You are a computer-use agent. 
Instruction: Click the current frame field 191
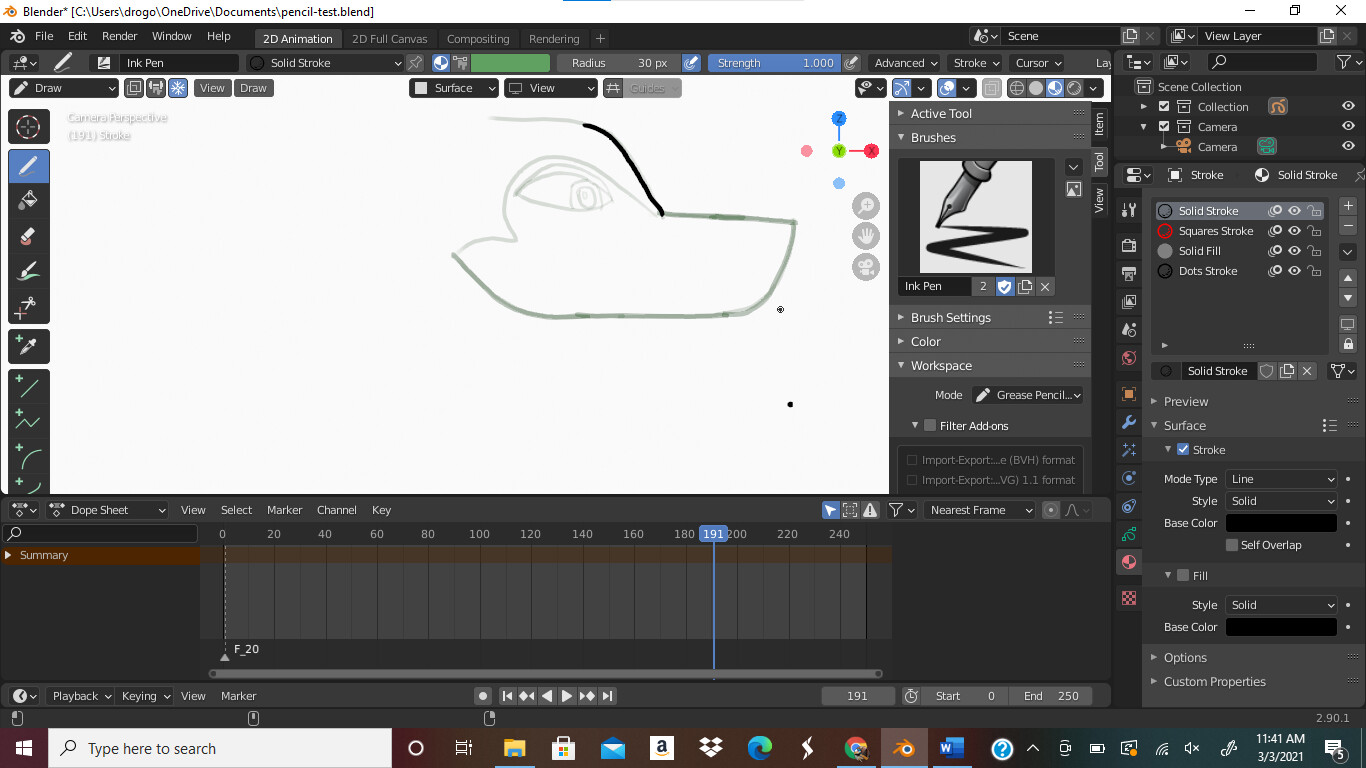[x=858, y=696]
